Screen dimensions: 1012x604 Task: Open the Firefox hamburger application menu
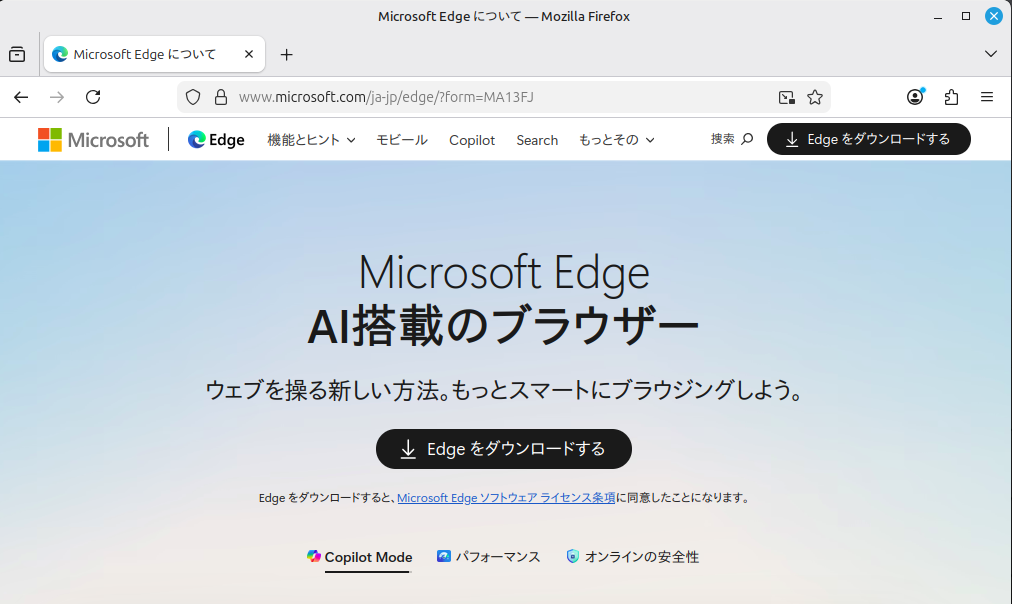point(987,97)
